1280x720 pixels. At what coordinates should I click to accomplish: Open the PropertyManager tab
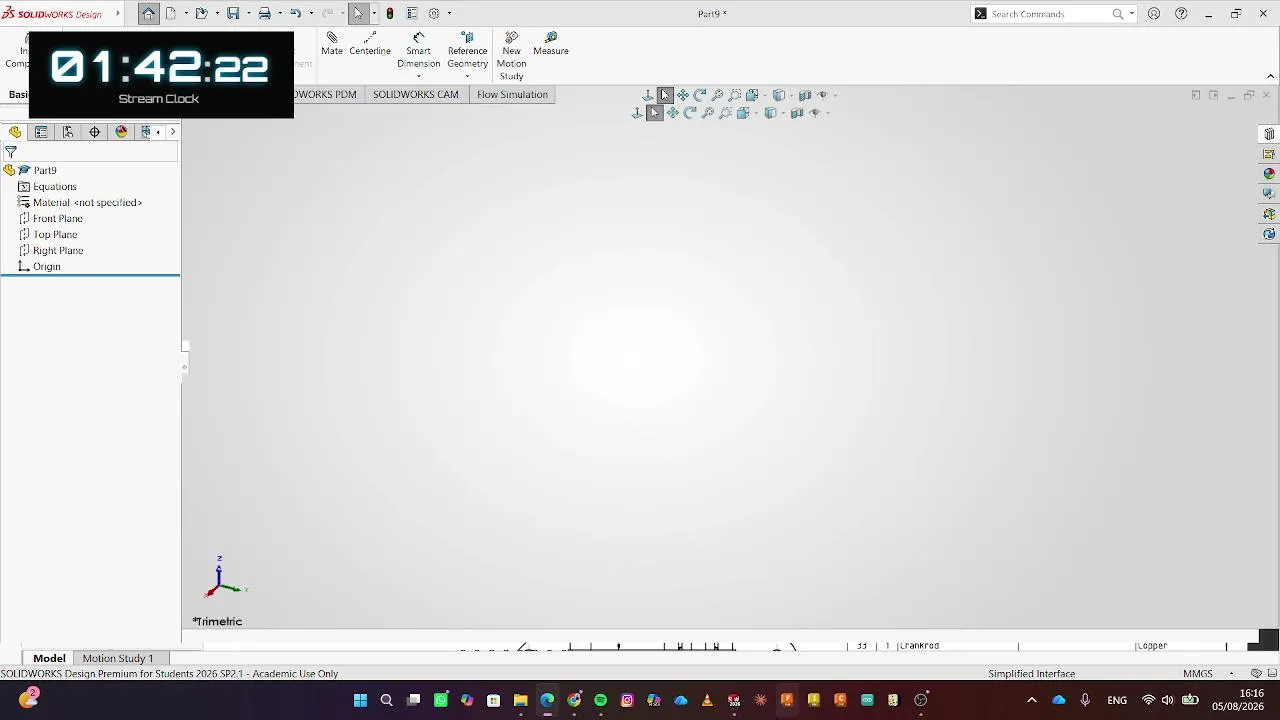[x=41, y=132]
